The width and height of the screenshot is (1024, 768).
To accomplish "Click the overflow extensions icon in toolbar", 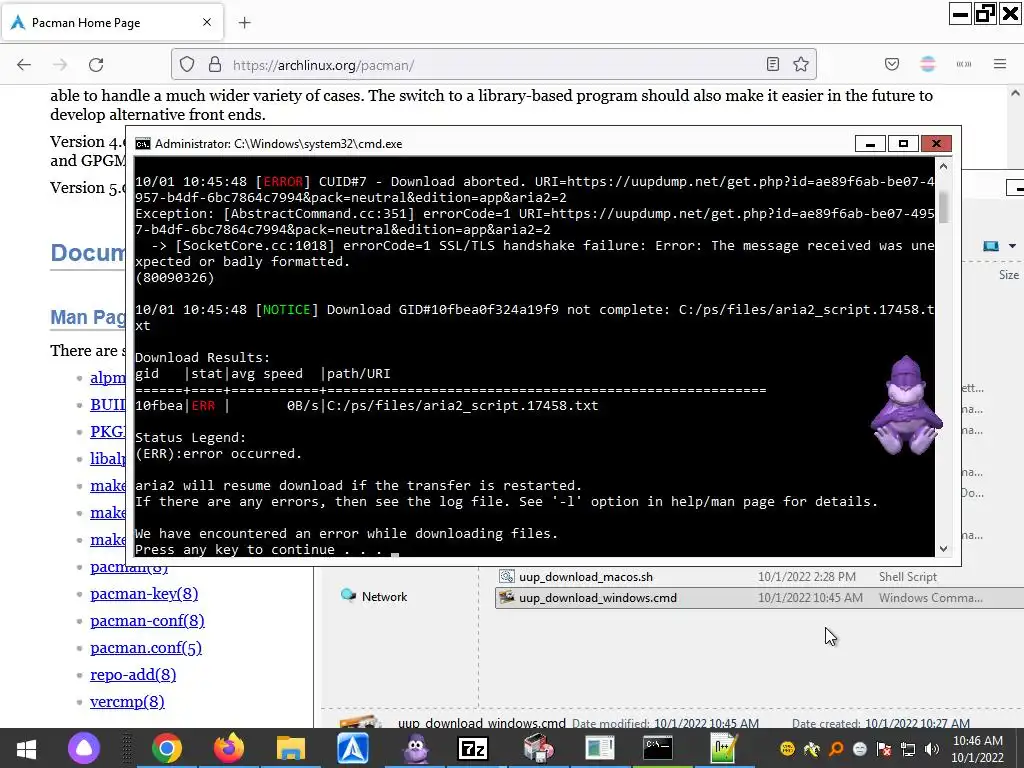I will [964, 64].
